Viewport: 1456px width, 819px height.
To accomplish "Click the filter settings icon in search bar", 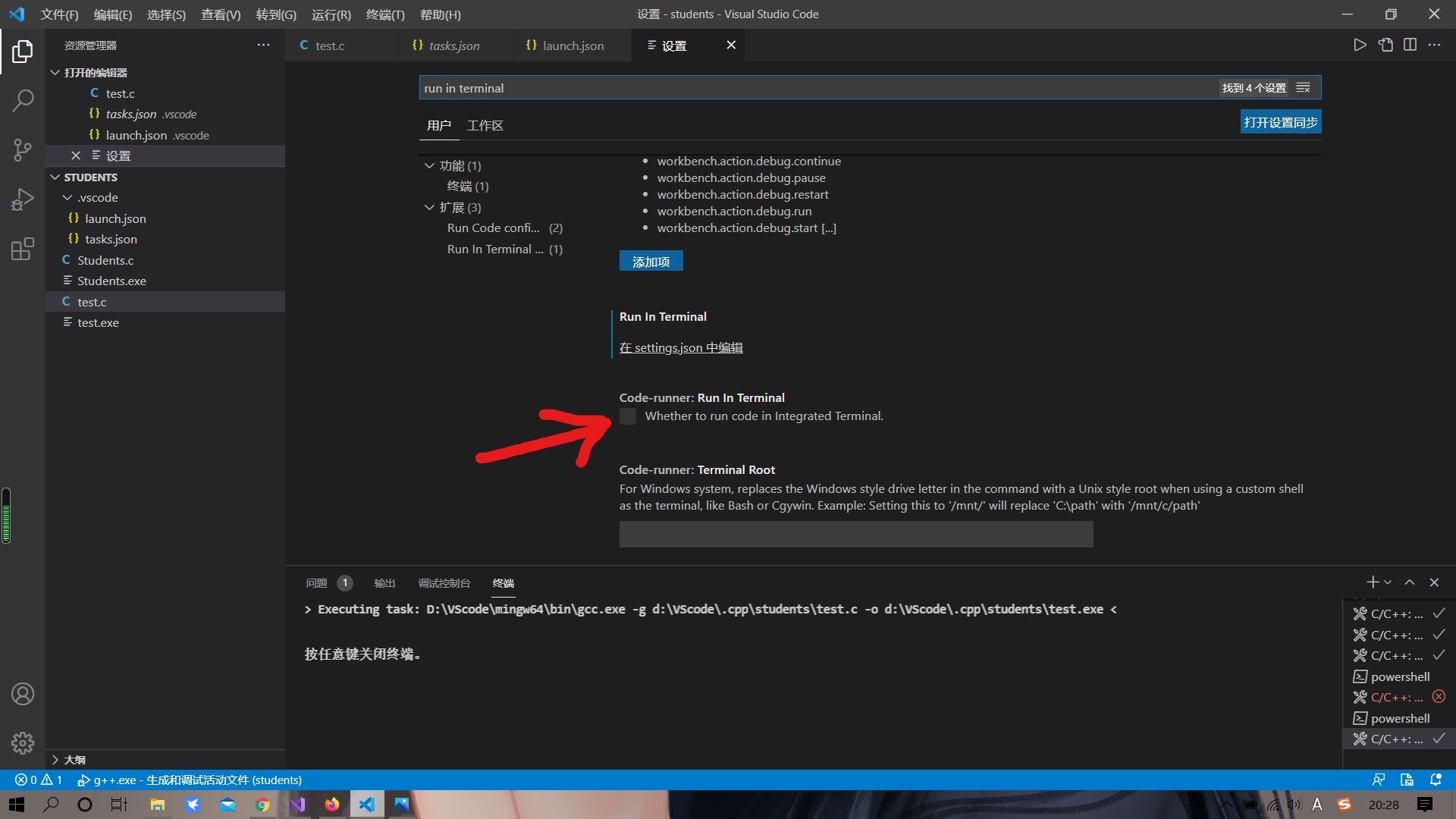I will coord(1304,88).
